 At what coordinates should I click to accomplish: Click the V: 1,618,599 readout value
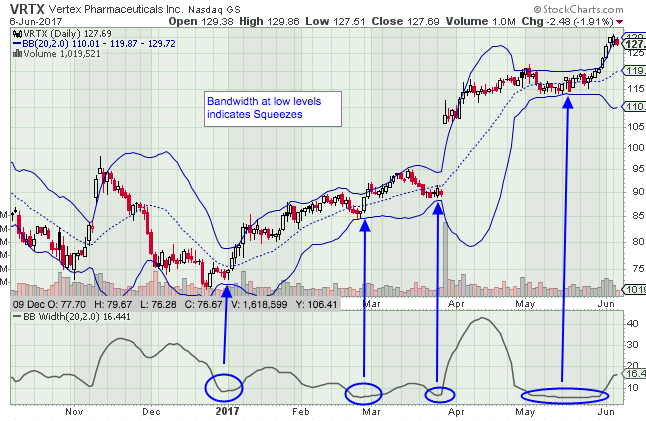click(x=259, y=305)
